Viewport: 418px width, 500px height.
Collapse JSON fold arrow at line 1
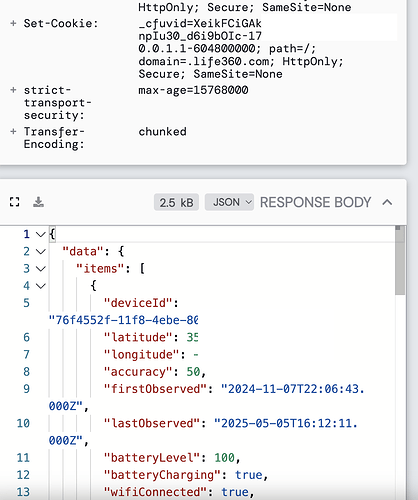click(41, 234)
